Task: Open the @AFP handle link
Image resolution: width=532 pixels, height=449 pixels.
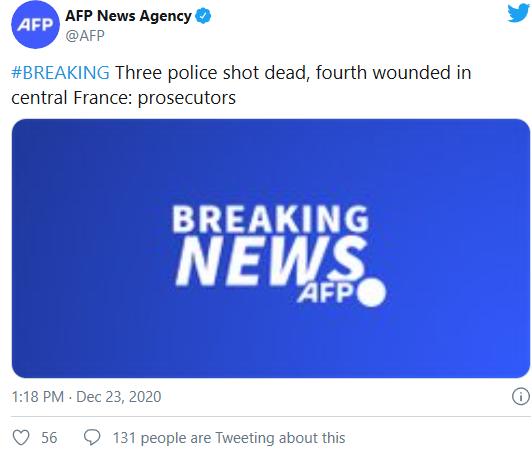Action: click(85, 35)
